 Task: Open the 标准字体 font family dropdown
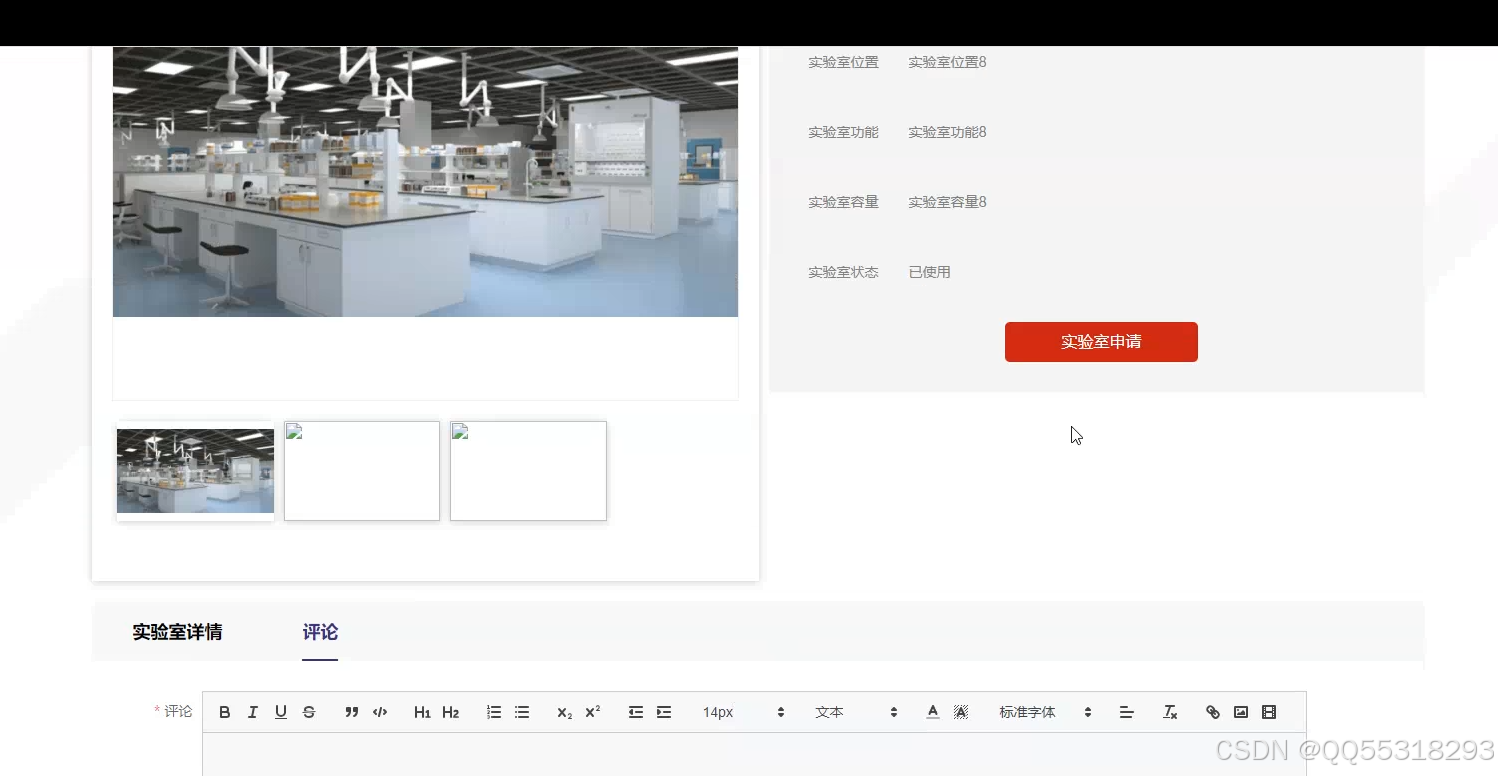pos(1027,711)
